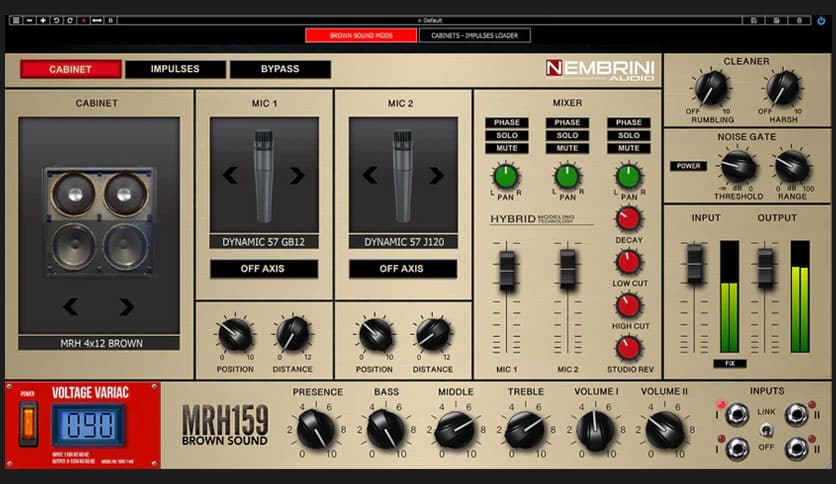Toggle OFF AXIS for MIC 1

pyautogui.click(x=264, y=269)
